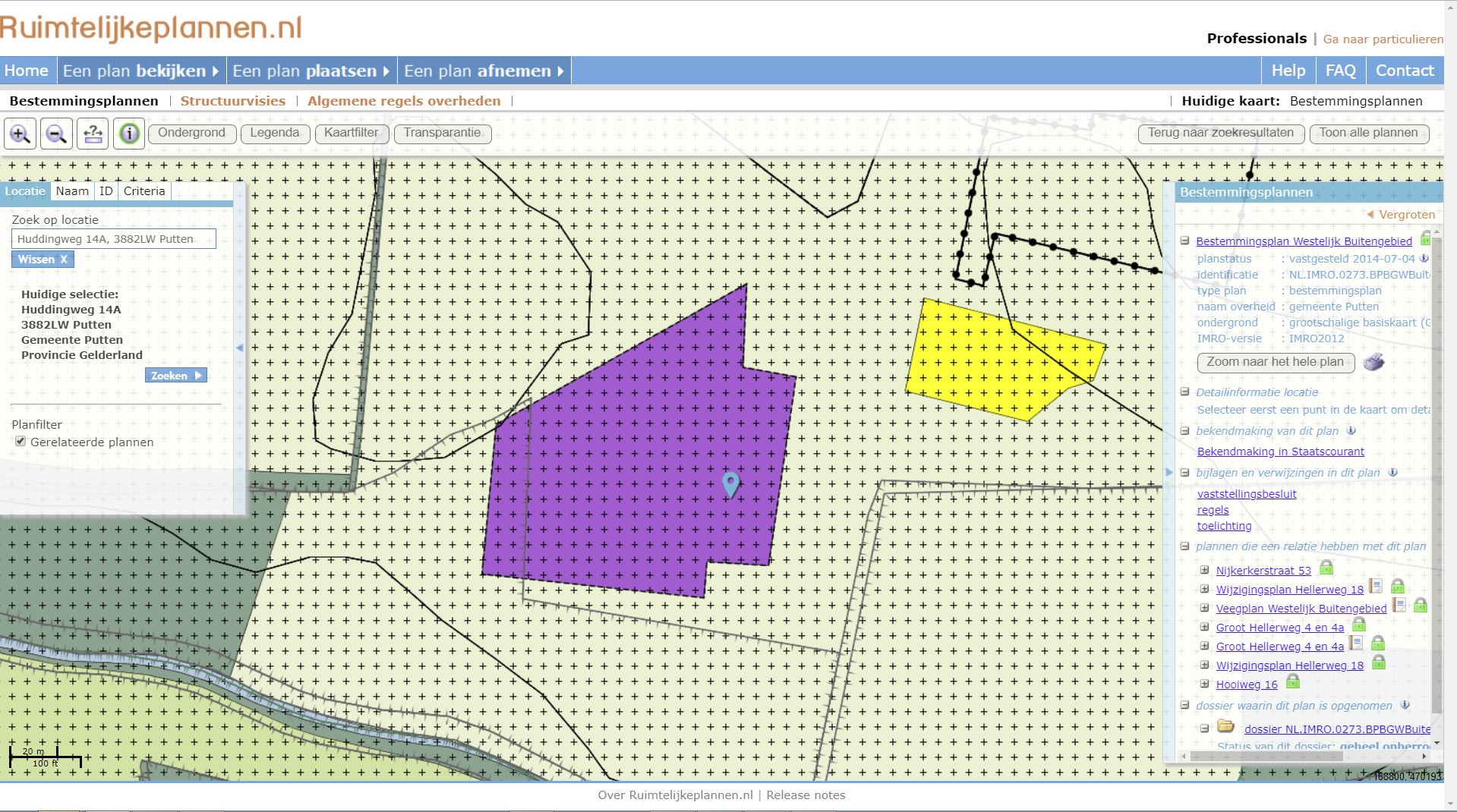
Task: Click the arrow collapsing the right plans panel
Action: click(1169, 472)
